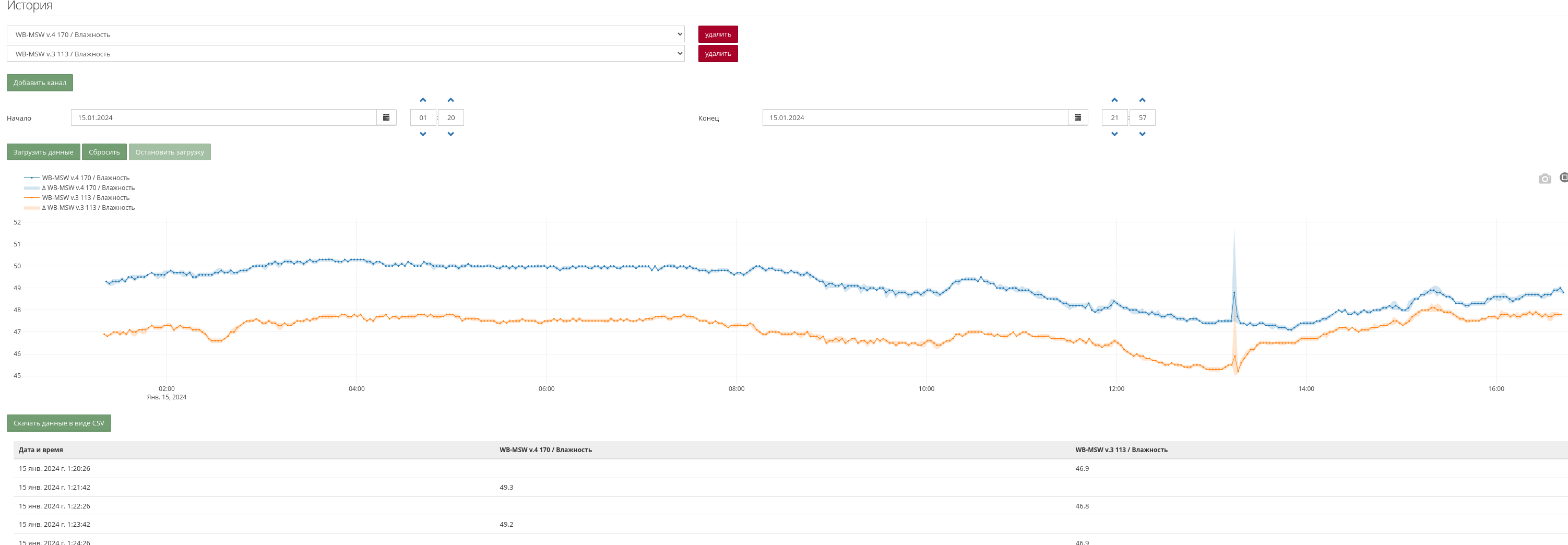
Task: Click the blue humidity spike on chart
Action: 1234,293
